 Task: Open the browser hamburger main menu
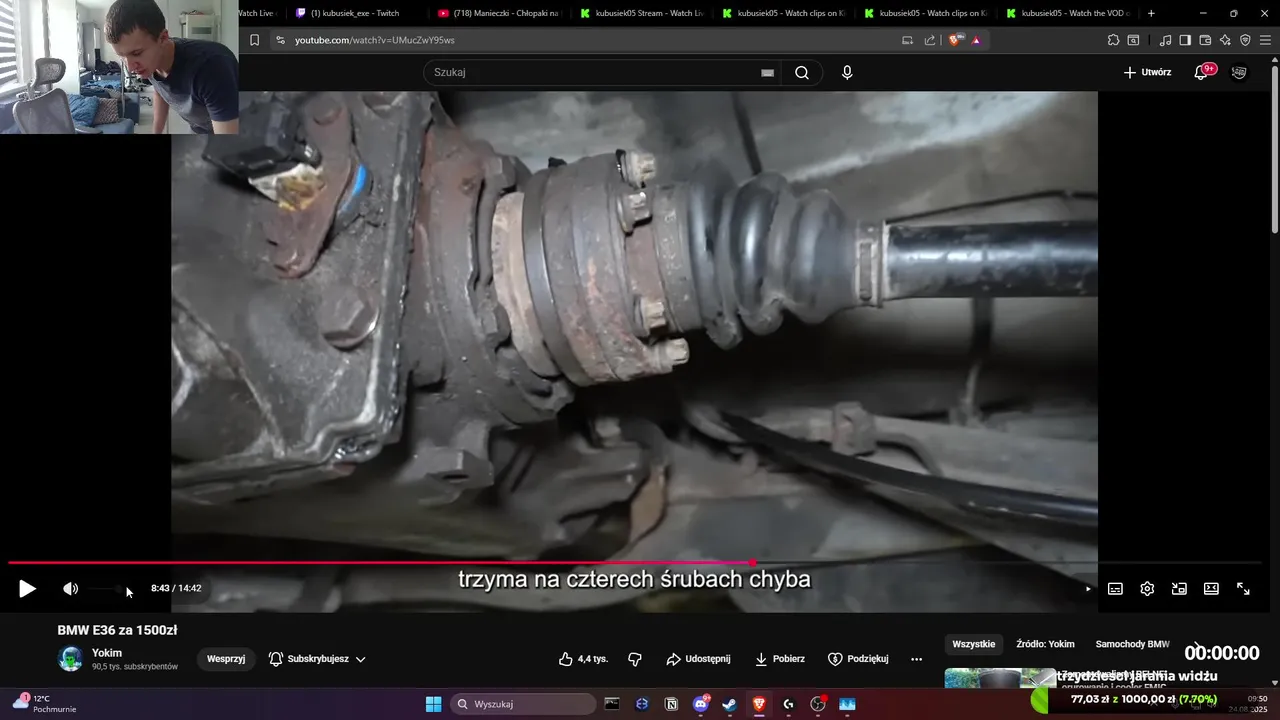pyautogui.click(x=1266, y=40)
